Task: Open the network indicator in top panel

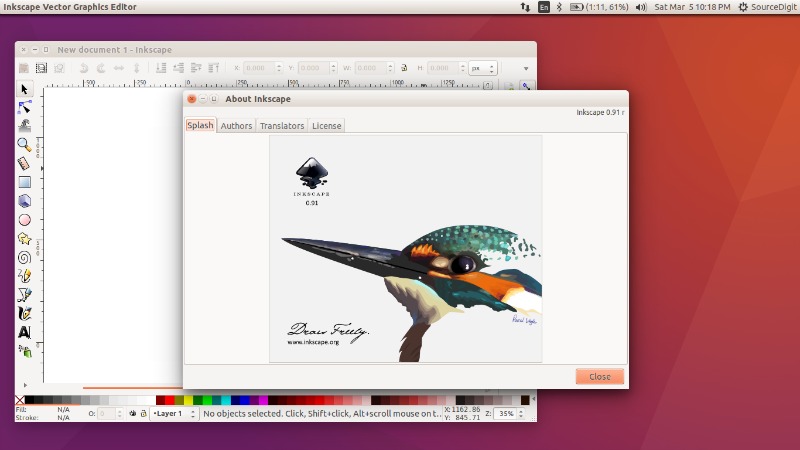Action: (525, 7)
